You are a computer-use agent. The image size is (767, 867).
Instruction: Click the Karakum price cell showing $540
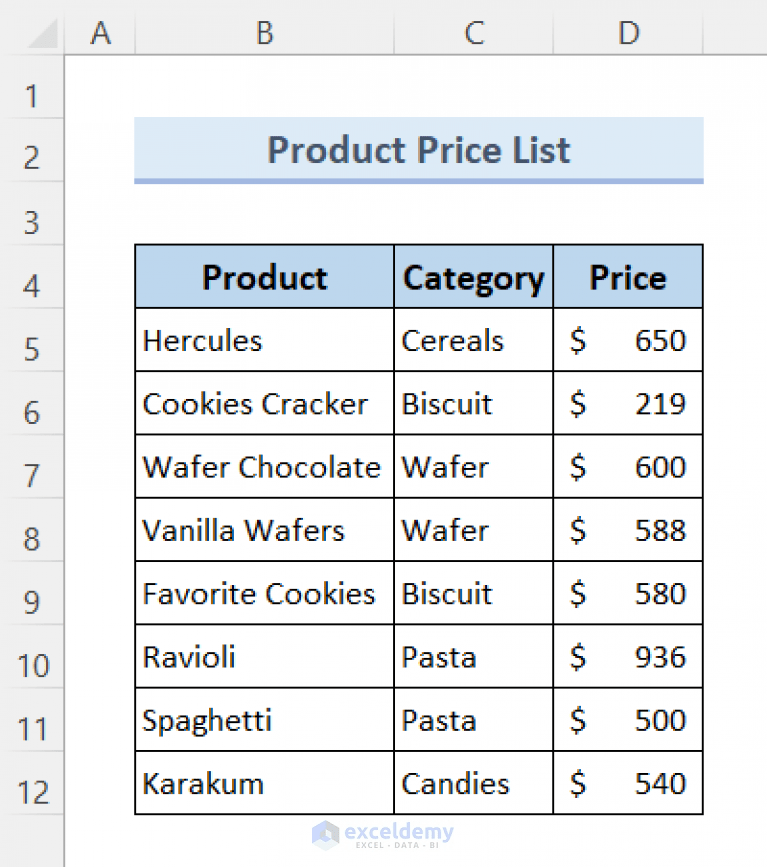(628, 784)
